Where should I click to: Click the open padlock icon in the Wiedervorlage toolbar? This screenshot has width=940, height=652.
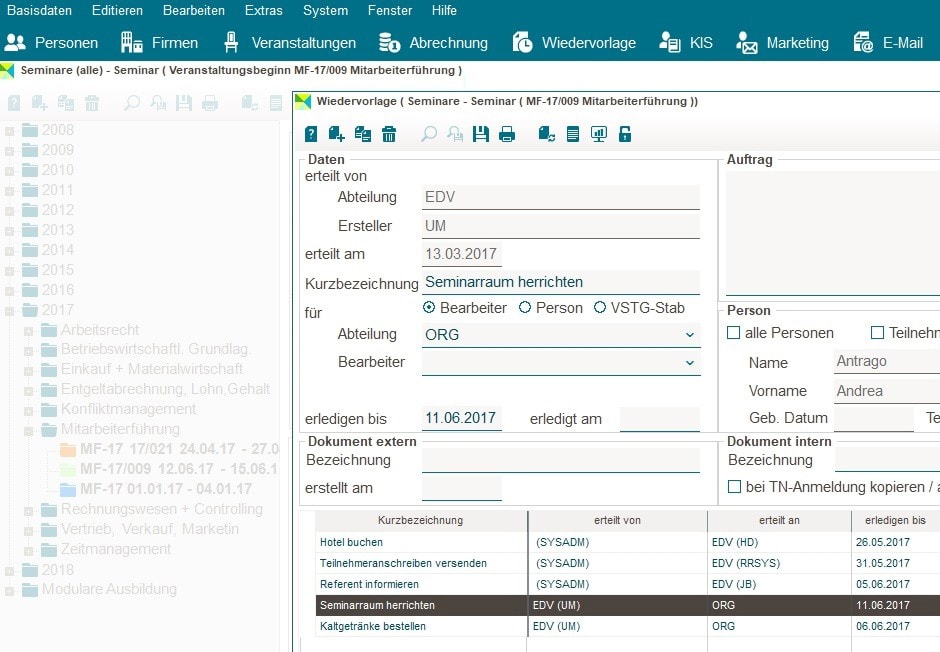(x=625, y=134)
